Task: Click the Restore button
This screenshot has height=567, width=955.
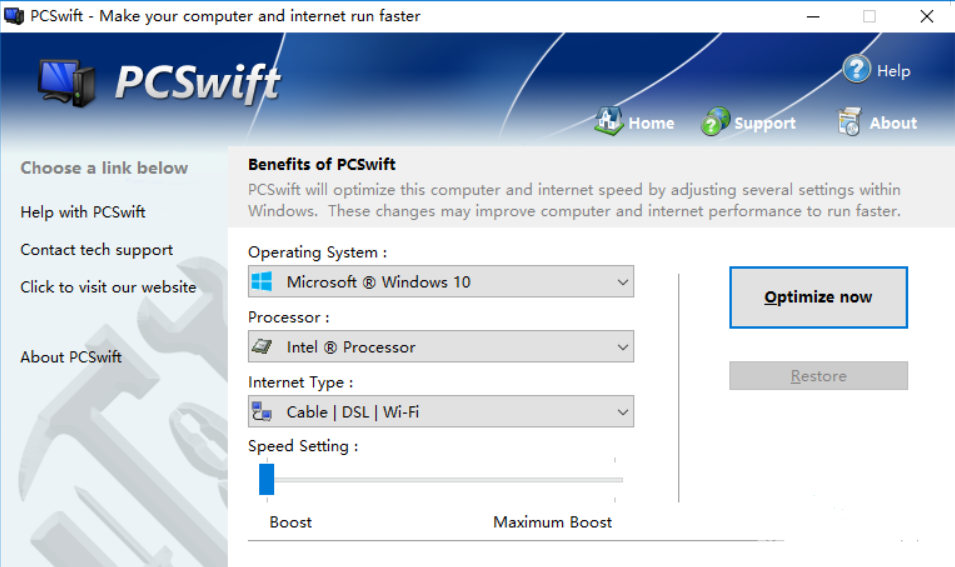Action: (x=819, y=376)
